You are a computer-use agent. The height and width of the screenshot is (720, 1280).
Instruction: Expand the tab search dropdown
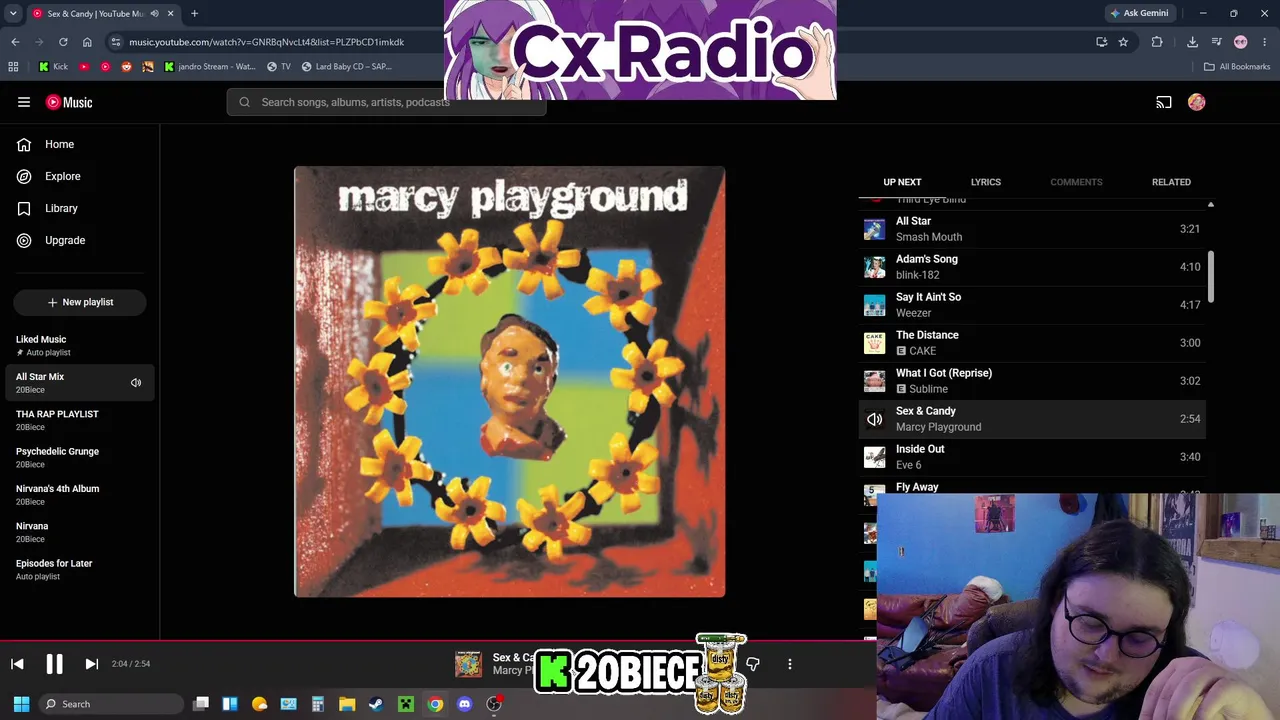coord(13,13)
